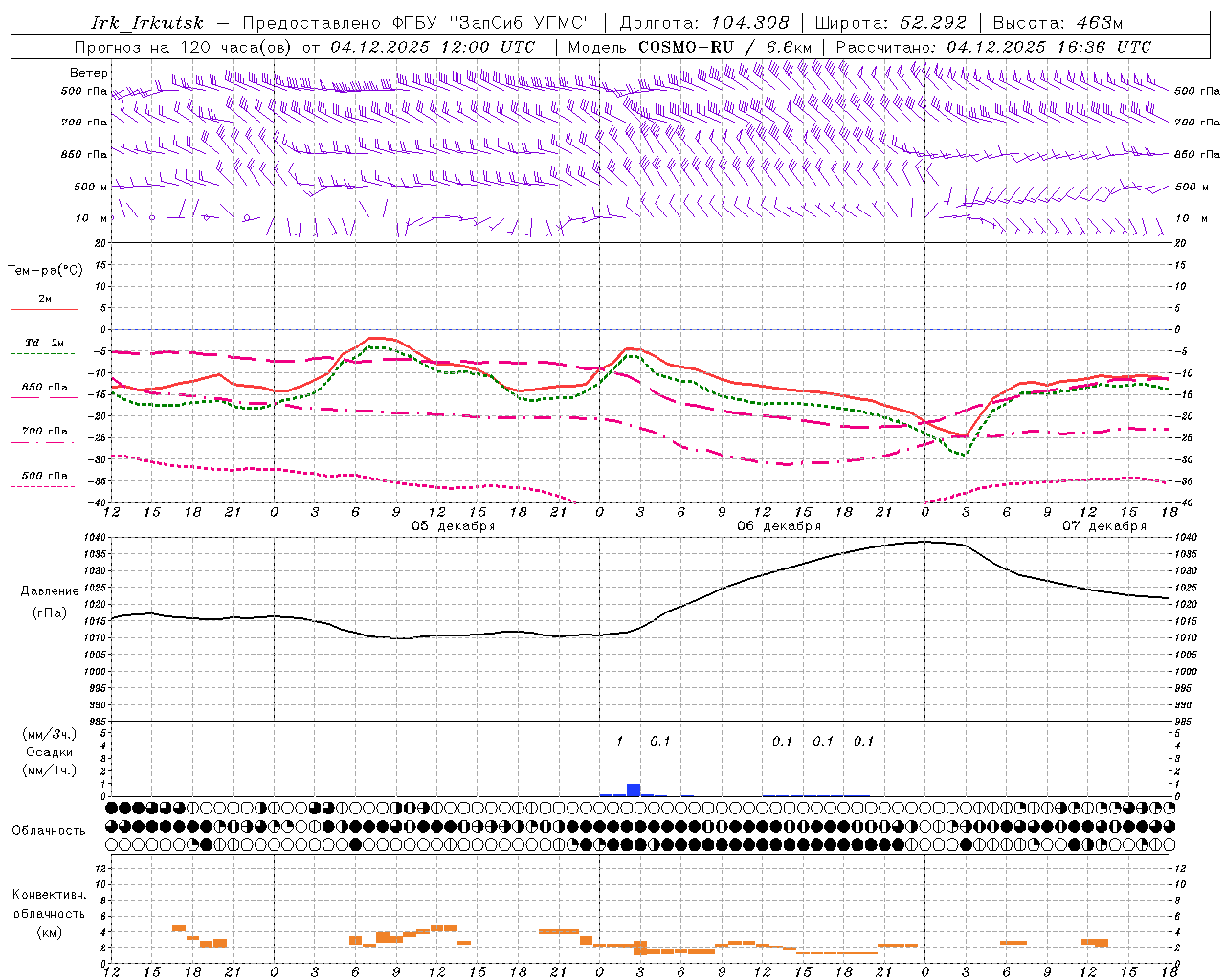Click the "Осадки" precipitation panel label
Image resolution: width=1225 pixels, height=980 pixels.
[50, 752]
